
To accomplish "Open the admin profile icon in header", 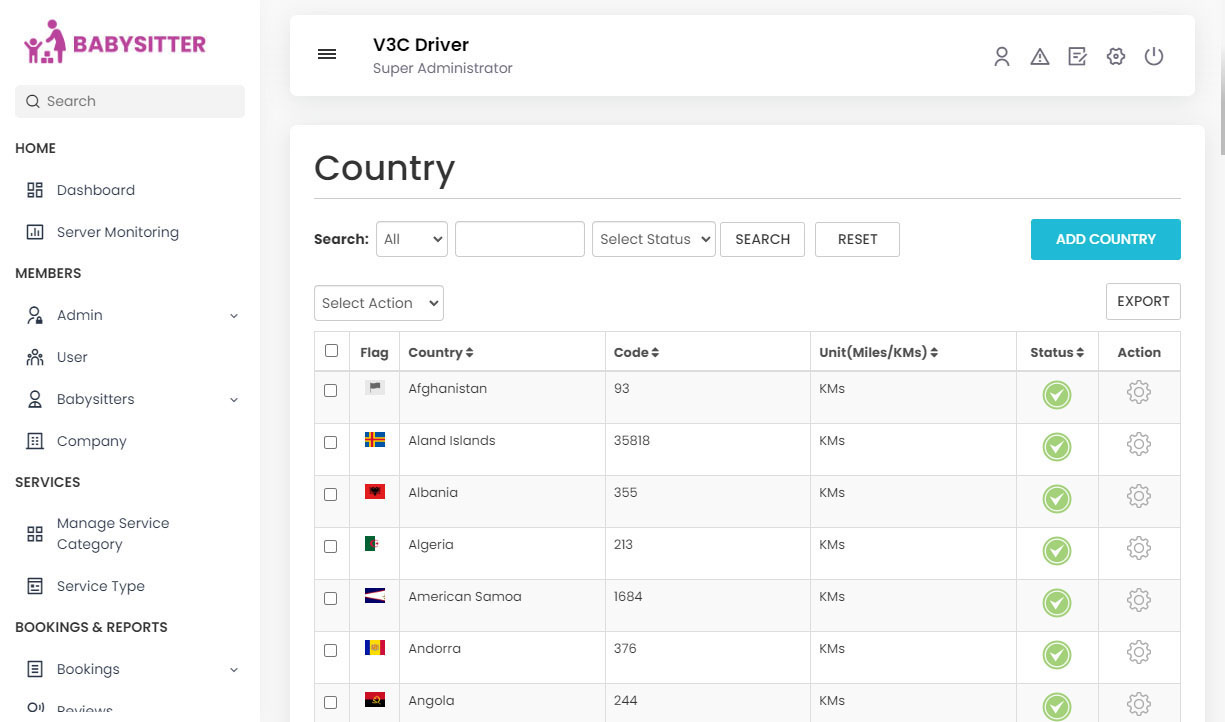I will 1002,57.
